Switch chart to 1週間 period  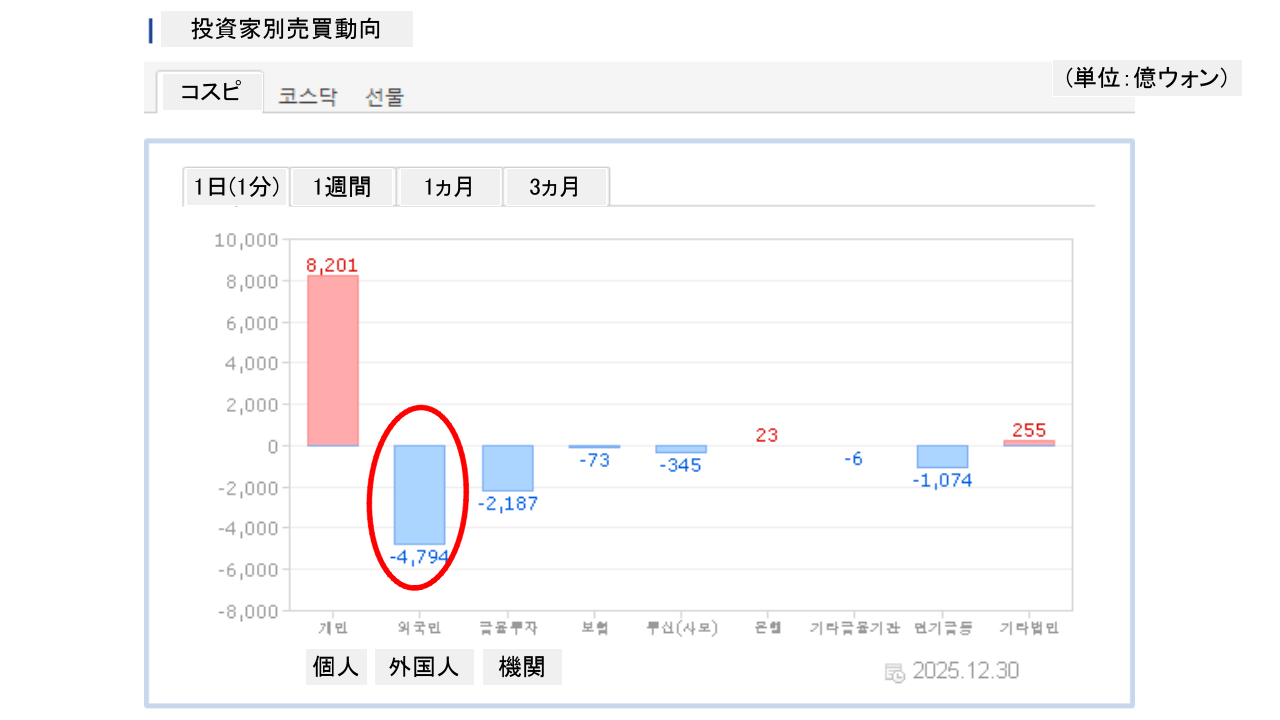click(343, 187)
